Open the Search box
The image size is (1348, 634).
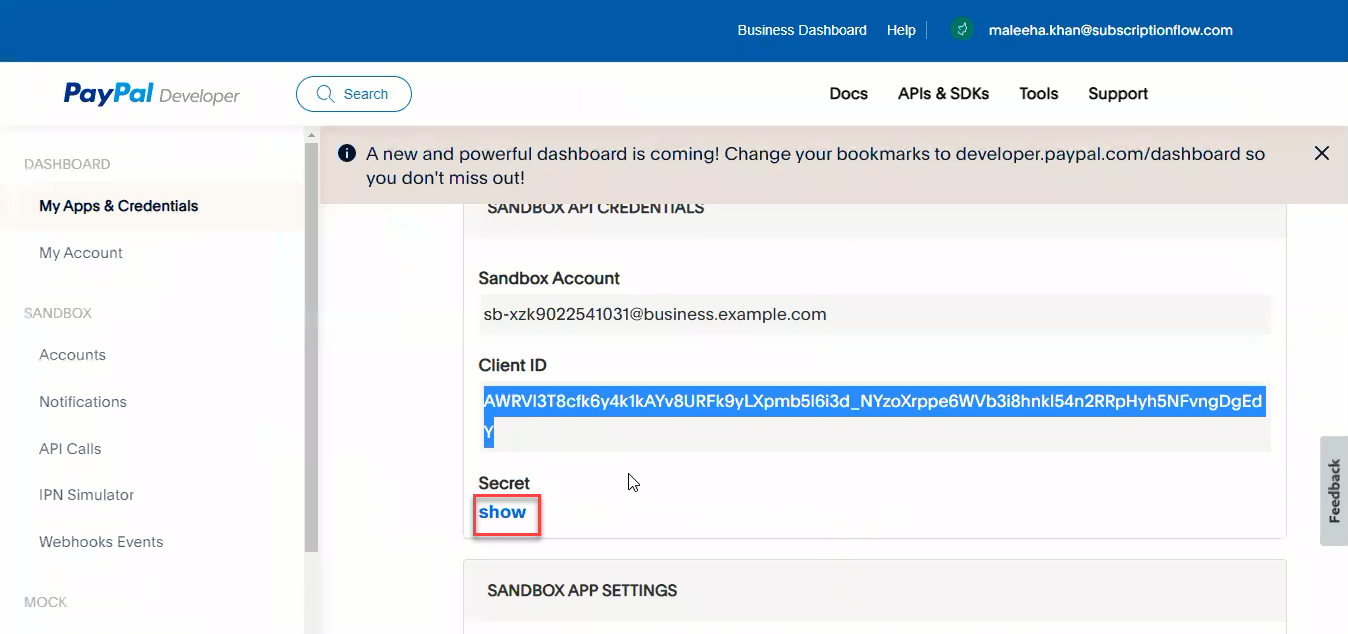pos(354,94)
